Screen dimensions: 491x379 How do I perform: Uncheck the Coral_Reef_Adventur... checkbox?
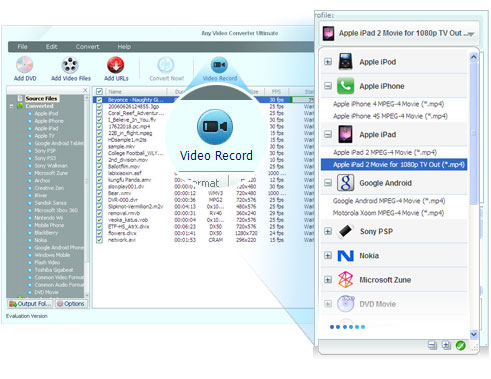99,113
